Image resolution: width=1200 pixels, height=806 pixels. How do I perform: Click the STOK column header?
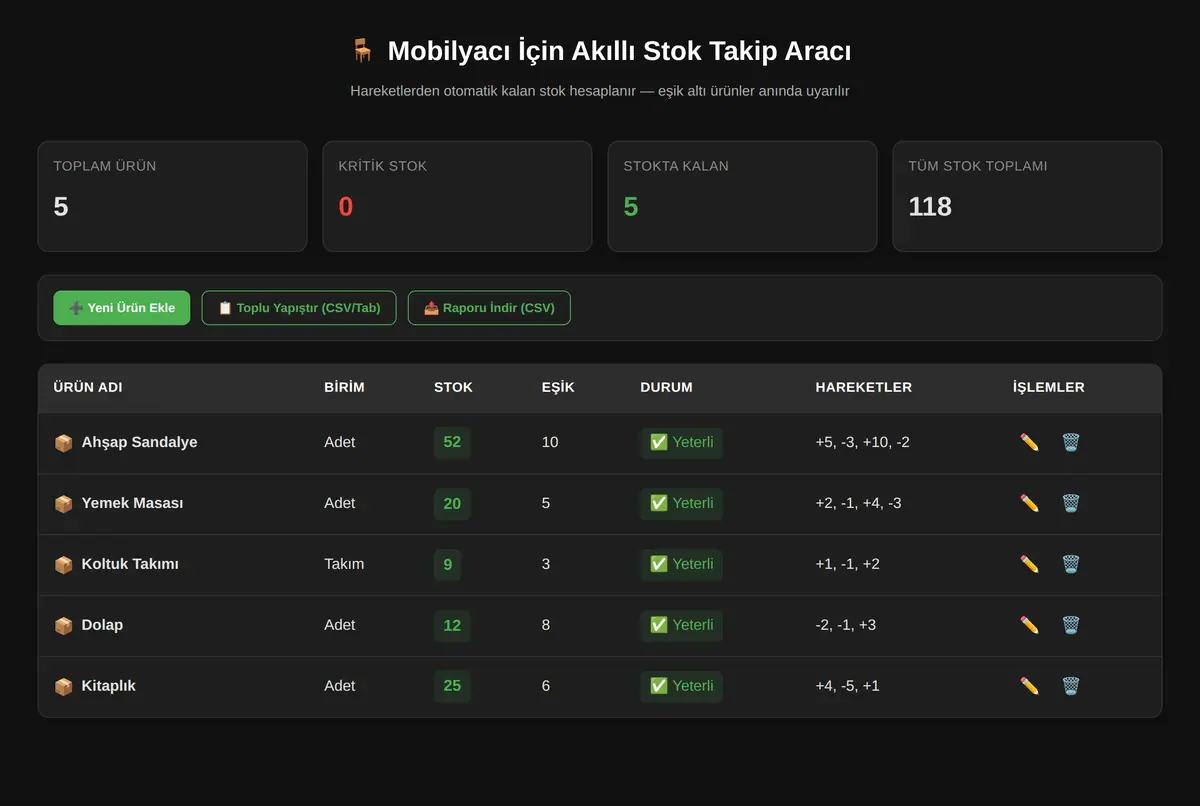[453, 387]
